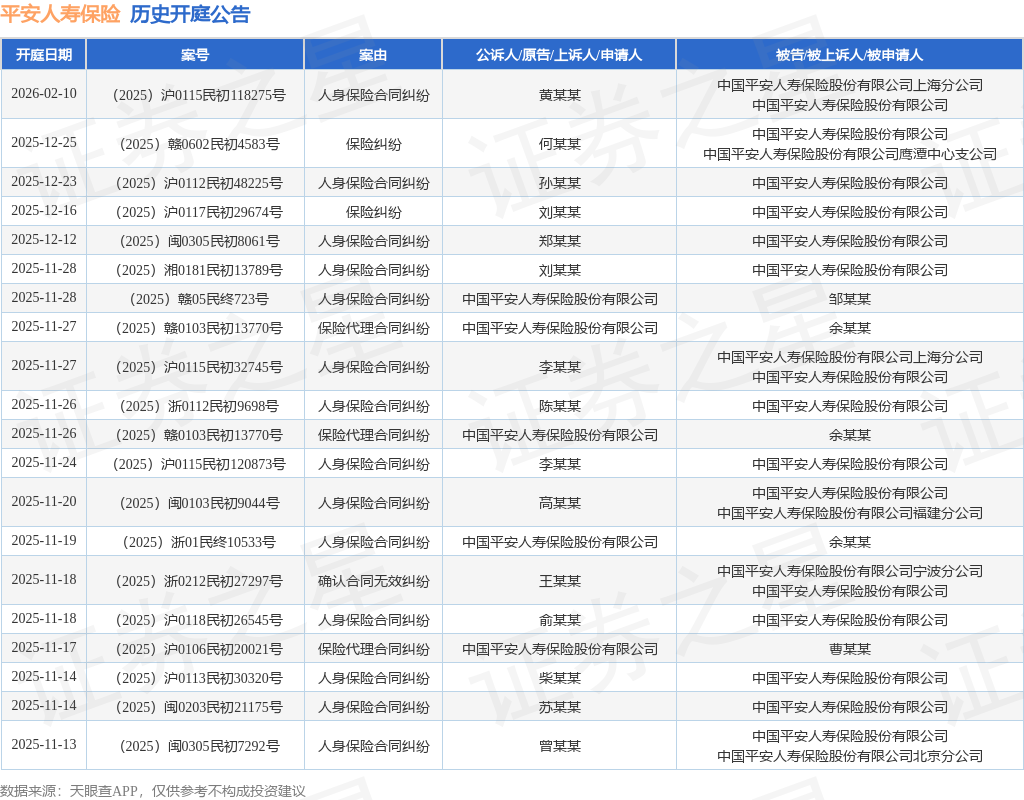This screenshot has height=800, width=1024.
Task: Click defendant name 邹某某
Action: tap(850, 300)
